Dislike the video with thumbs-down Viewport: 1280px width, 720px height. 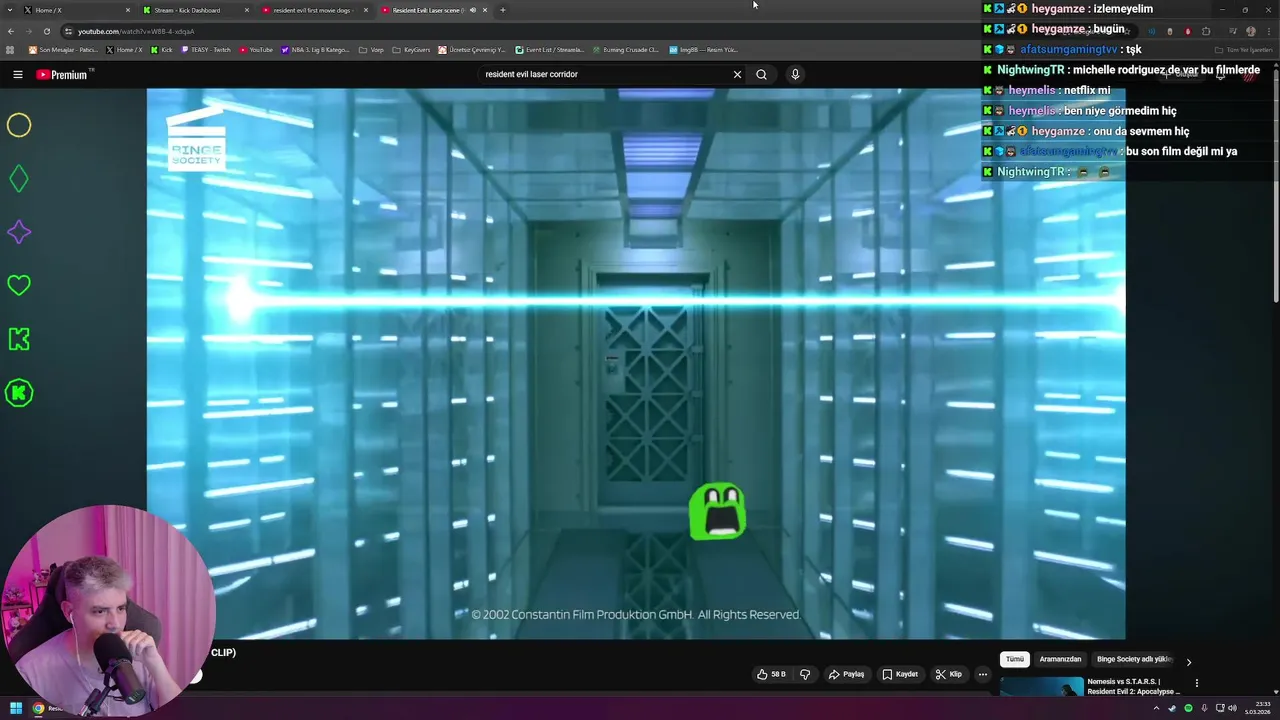tap(804, 674)
